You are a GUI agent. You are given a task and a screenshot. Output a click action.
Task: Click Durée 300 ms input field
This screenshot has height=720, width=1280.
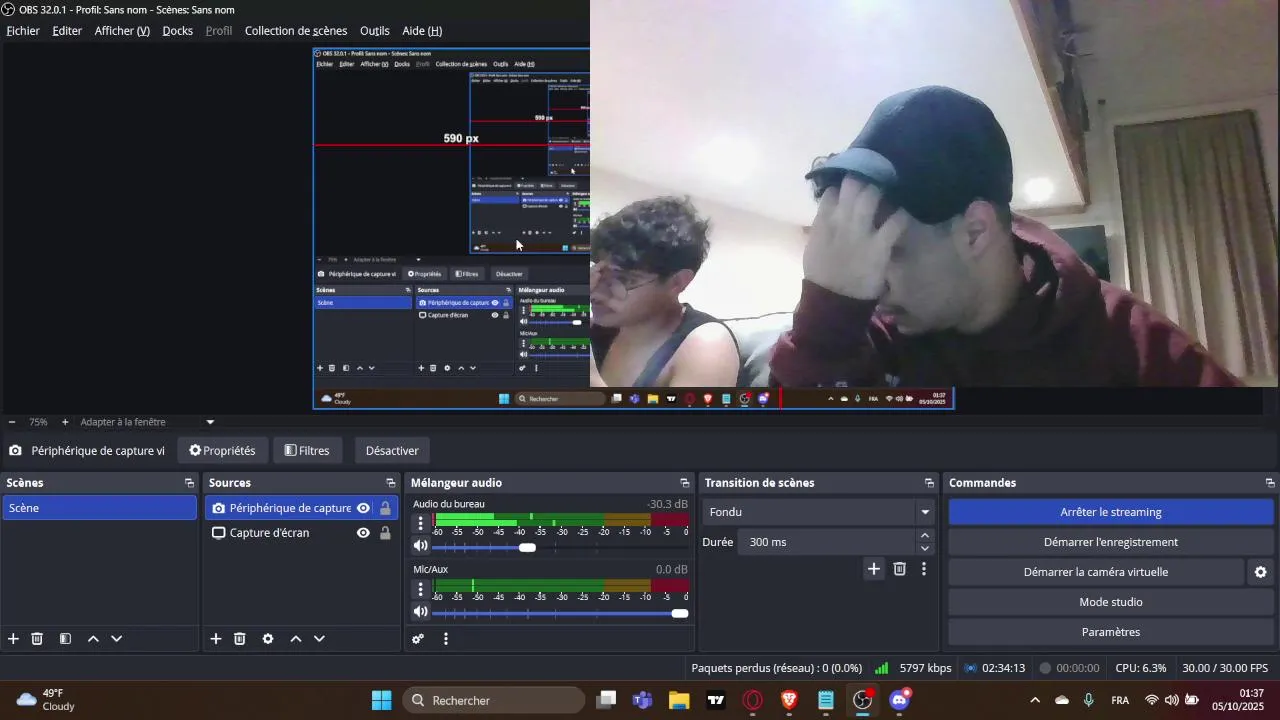[828, 542]
